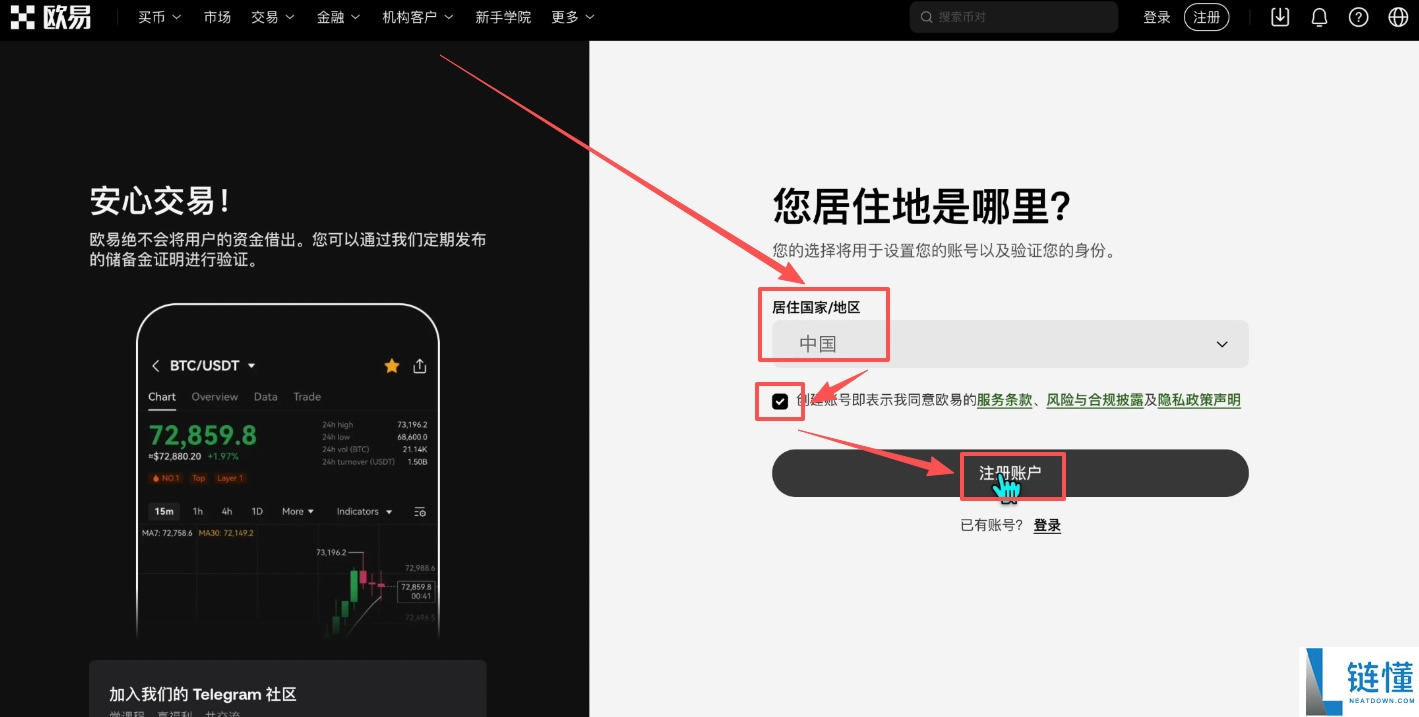Screen dimensions: 1419x717
Task: Click the back arrow beside BTC/USDT
Action: point(154,365)
